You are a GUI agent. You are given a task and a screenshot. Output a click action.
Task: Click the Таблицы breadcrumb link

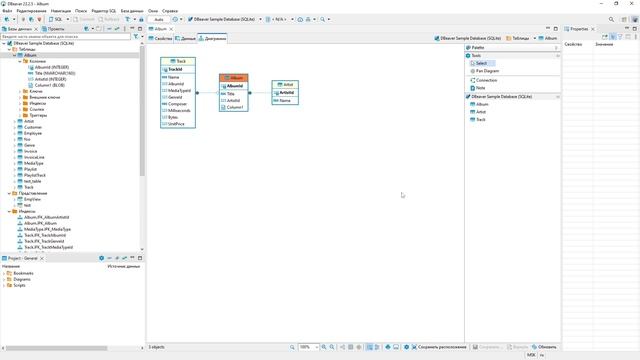(x=518, y=38)
